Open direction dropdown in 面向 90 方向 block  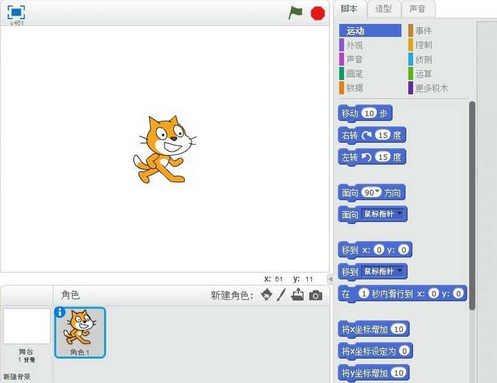click(377, 191)
